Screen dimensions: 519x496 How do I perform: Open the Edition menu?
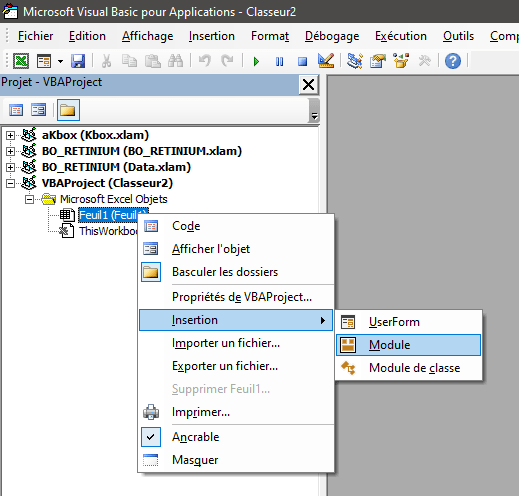(x=87, y=36)
